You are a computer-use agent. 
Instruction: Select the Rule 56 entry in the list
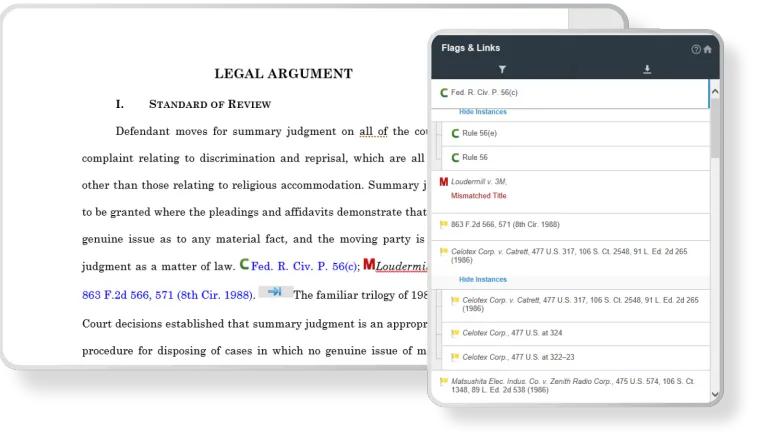pos(474,157)
